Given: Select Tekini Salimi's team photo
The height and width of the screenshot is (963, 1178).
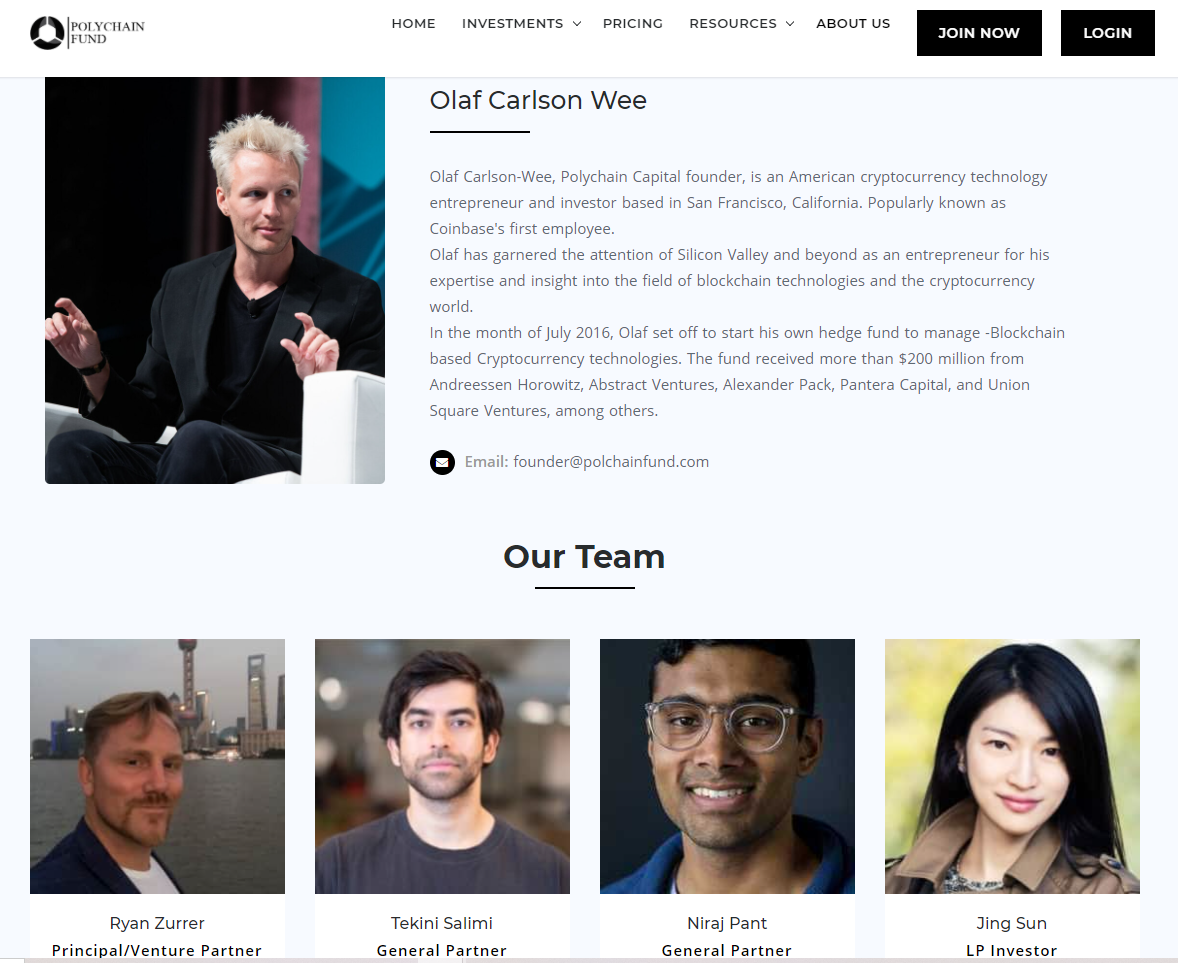Looking at the screenshot, I should click(442, 766).
